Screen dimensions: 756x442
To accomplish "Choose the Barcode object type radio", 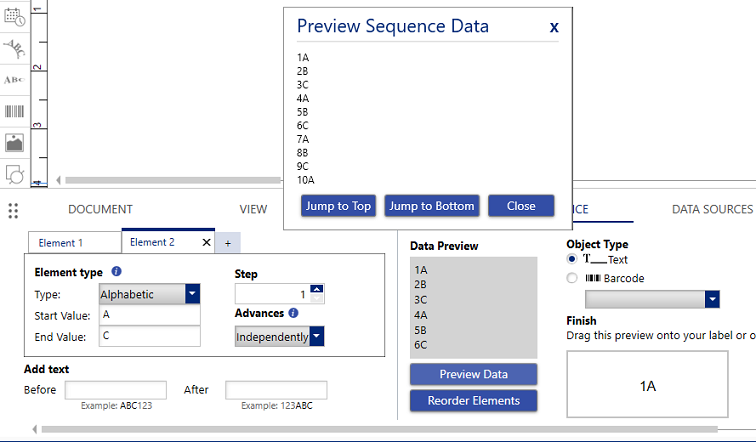I will pos(572,279).
